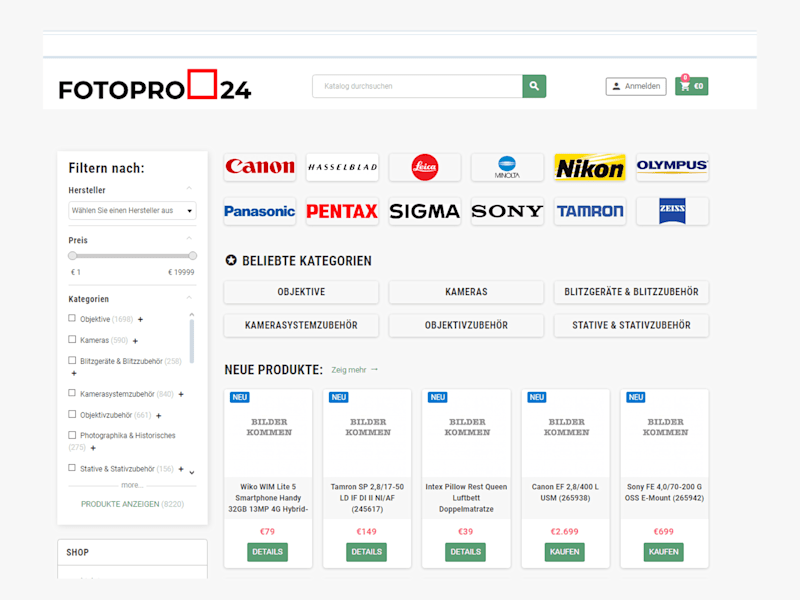Select the Olympus brand logo
The width and height of the screenshot is (800, 600).
pos(672,167)
